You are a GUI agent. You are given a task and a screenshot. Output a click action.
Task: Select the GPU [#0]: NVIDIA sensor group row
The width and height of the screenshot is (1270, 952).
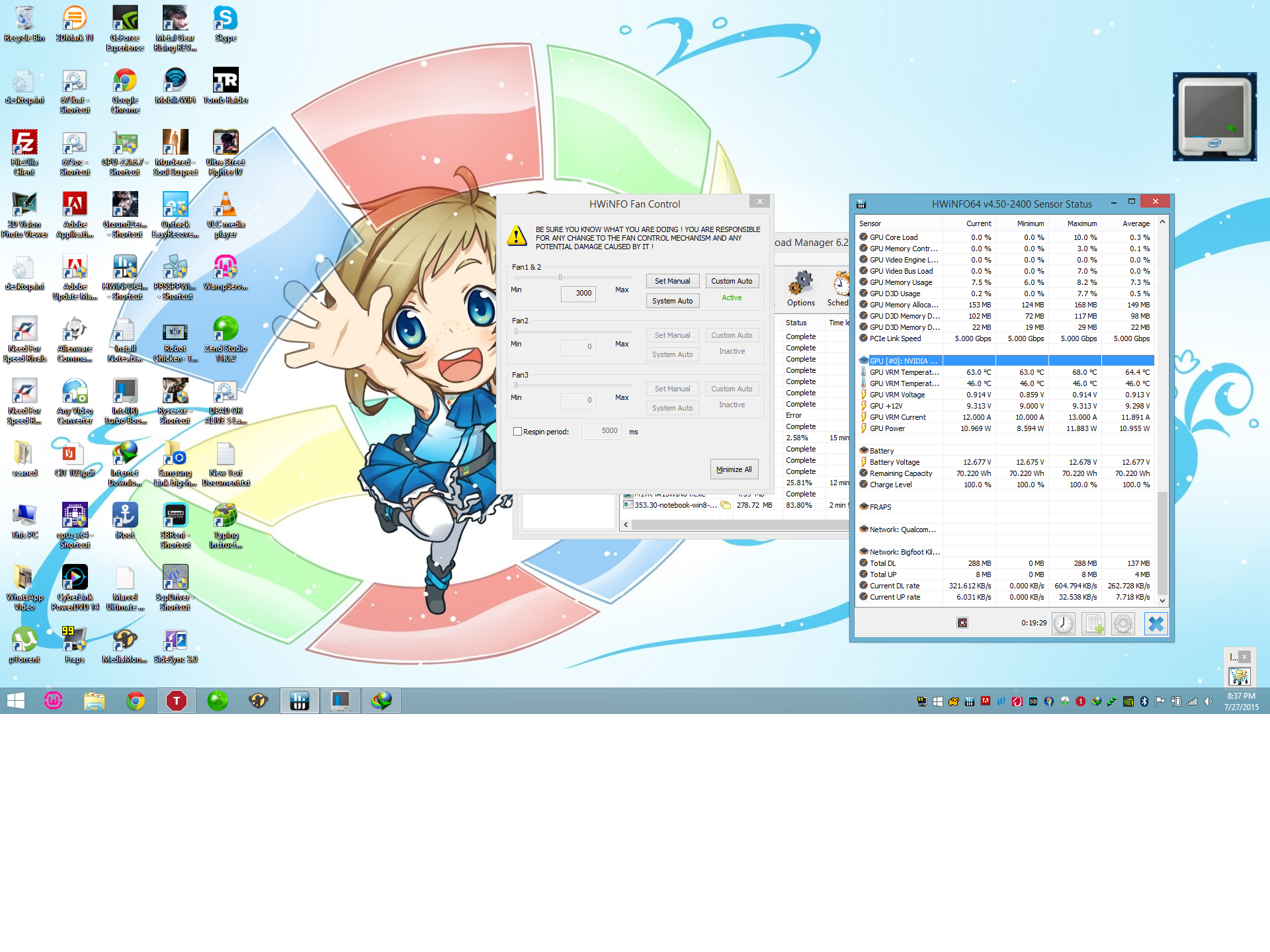[1005, 361]
